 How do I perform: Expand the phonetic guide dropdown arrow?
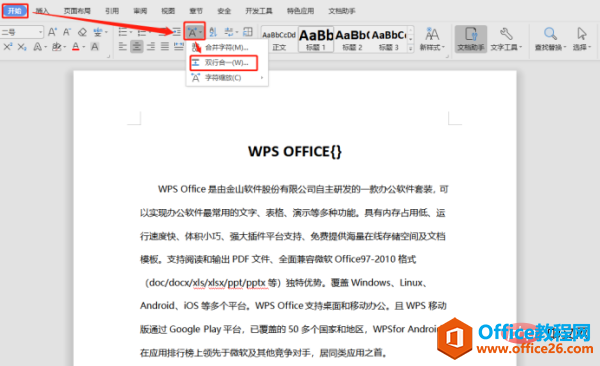tap(106, 32)
